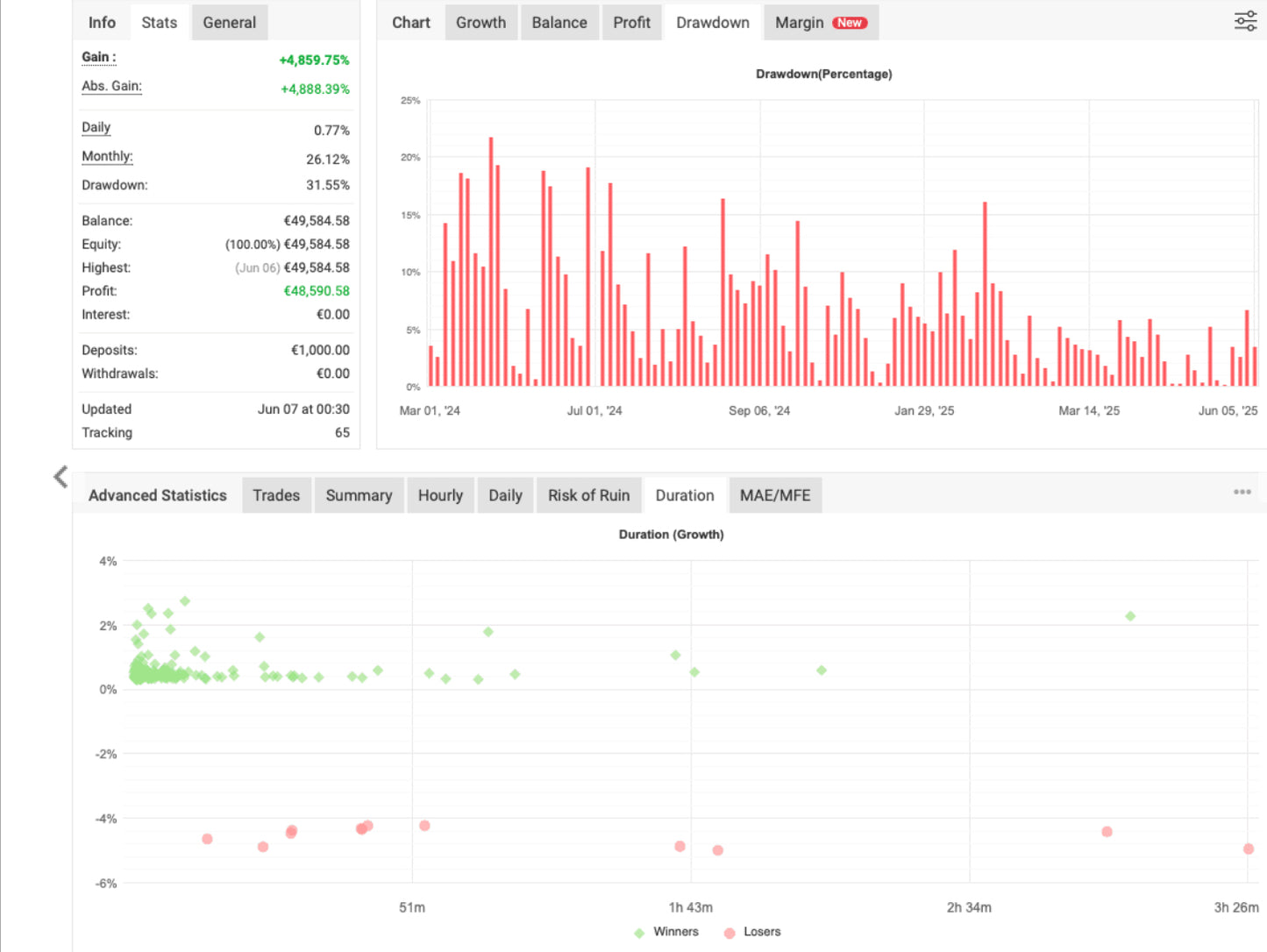
Task: Click the Jul 01, '24 axis label
Action: (x=594, y=410)
